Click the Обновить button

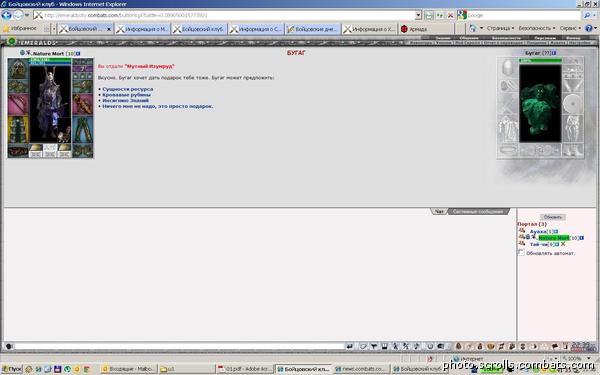point(553,217)
